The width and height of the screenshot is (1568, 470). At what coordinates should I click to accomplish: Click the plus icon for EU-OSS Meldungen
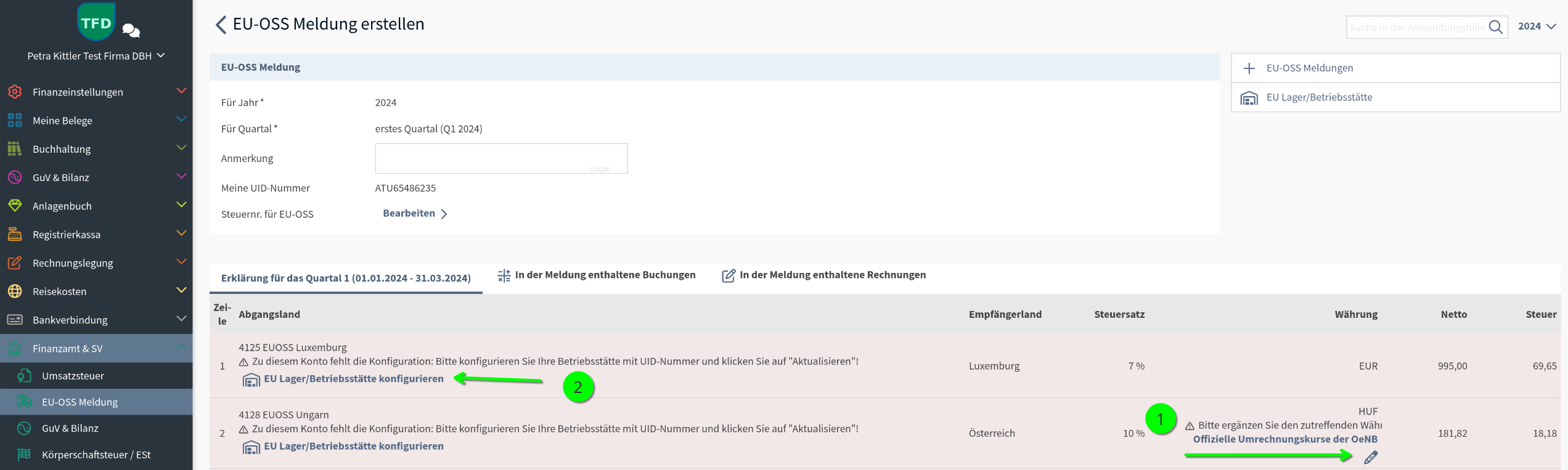pyautogui.click(x=1249, y=68)
